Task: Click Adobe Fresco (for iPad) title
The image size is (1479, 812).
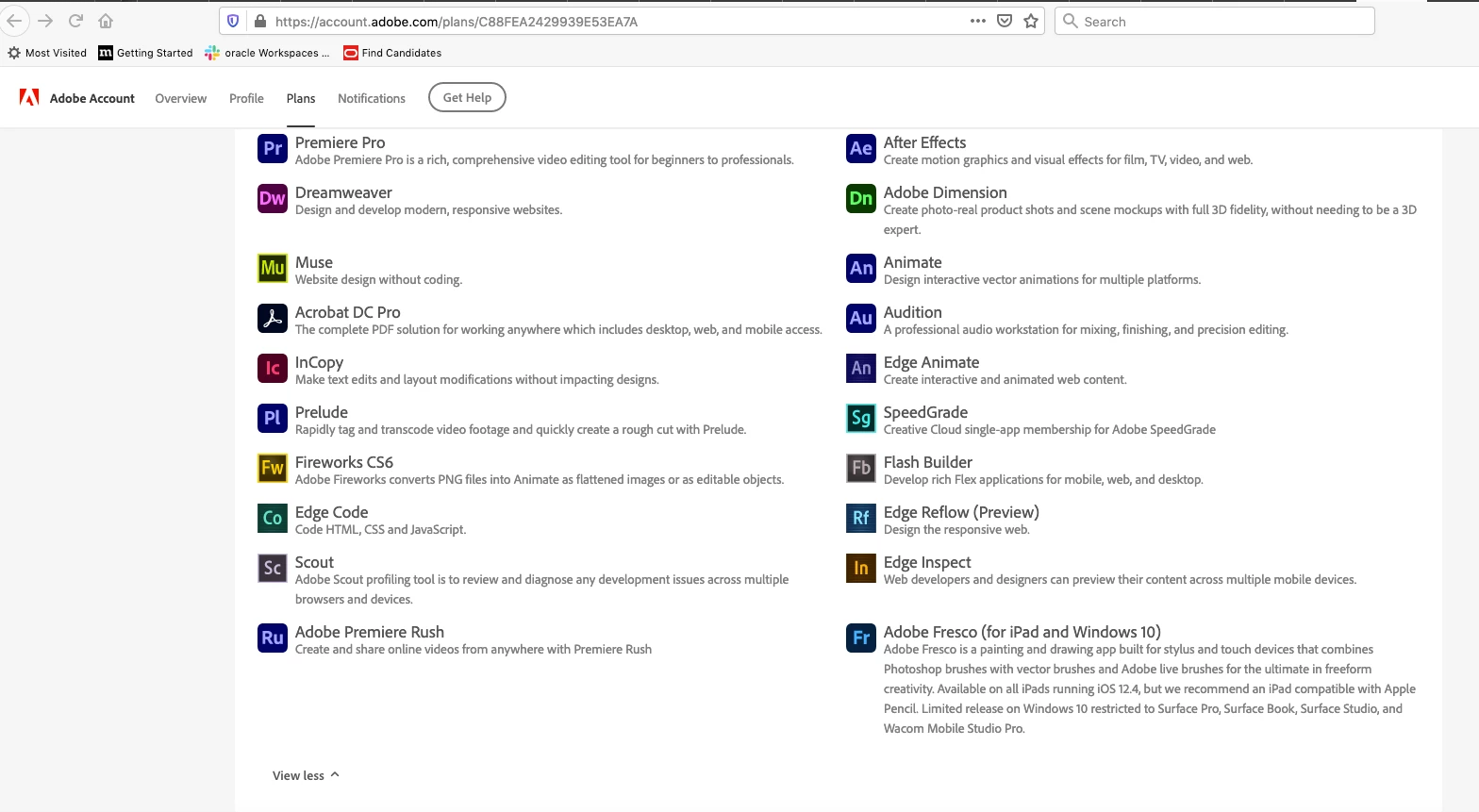Action: point(1022,632)
